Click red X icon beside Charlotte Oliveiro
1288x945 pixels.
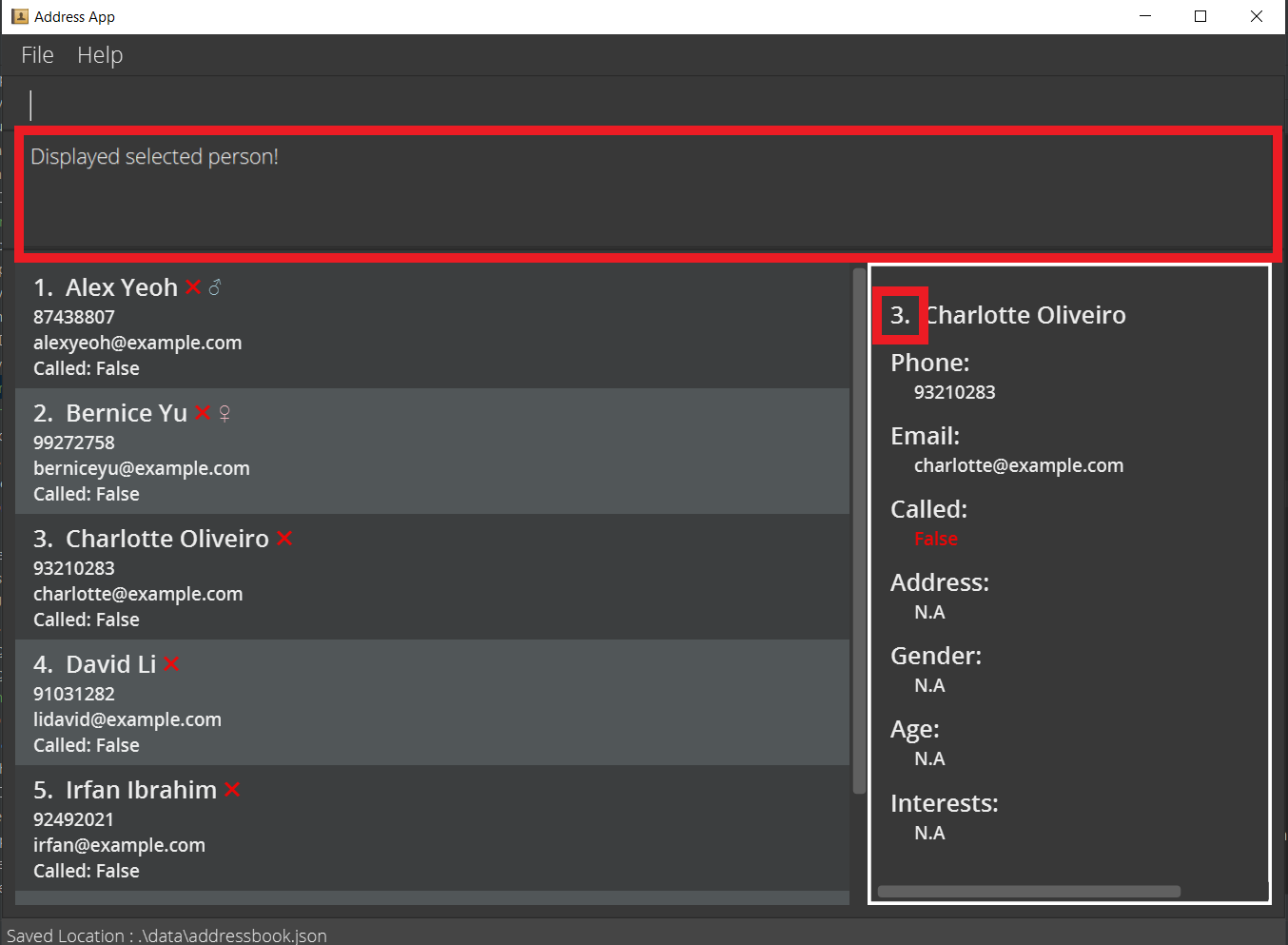284,539
